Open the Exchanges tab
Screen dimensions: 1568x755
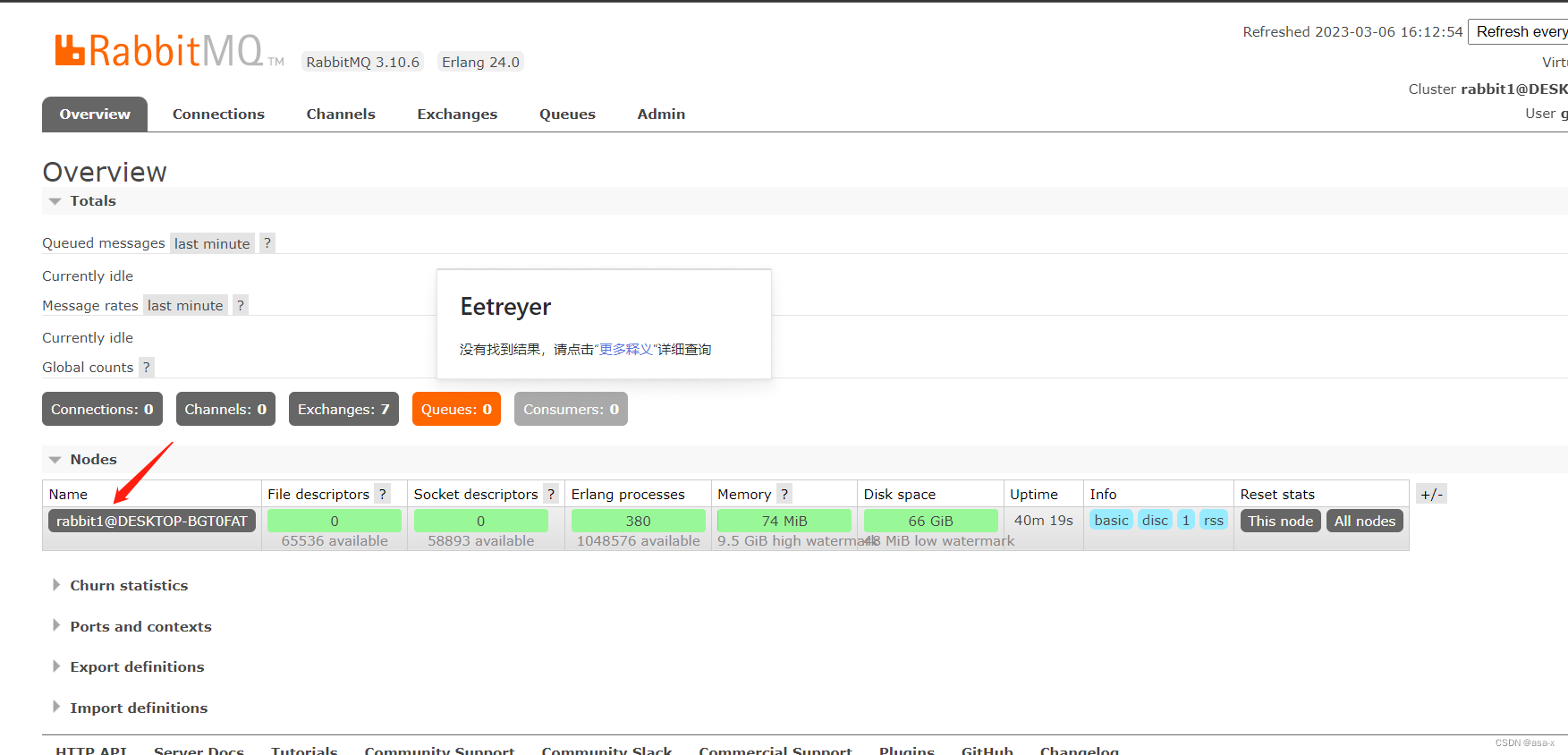(x=457, y=114)
